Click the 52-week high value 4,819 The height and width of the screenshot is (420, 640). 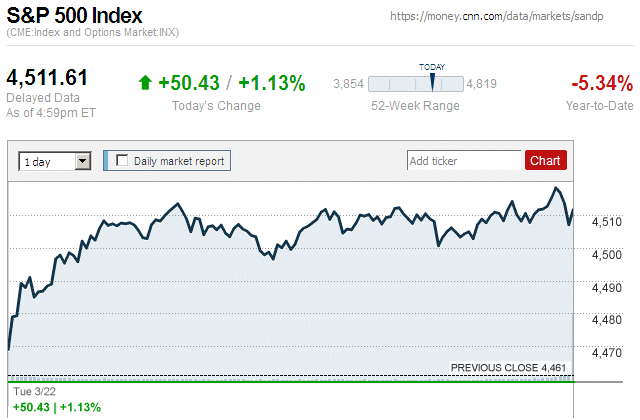coord(482,83)
